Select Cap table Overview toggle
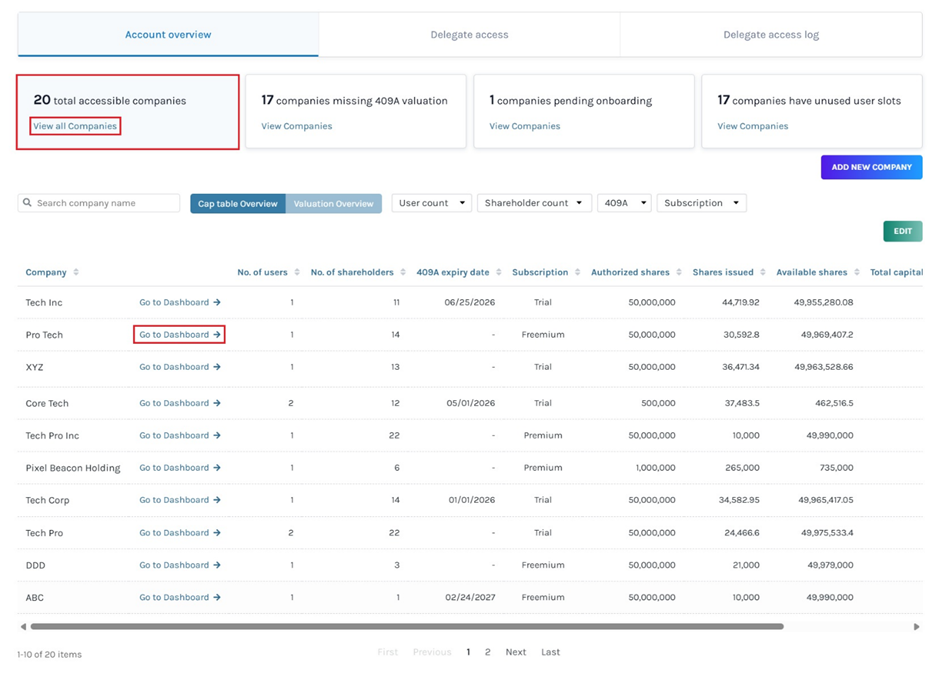The height and width of the screenshot is (680, 939). [x=238, y=204]
